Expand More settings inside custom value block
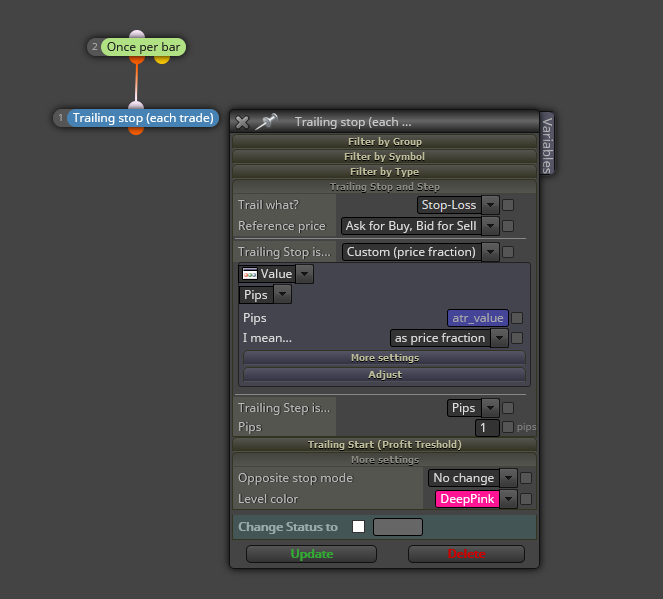The height and width of the screenshot is (599, 663). coord(384,358)
